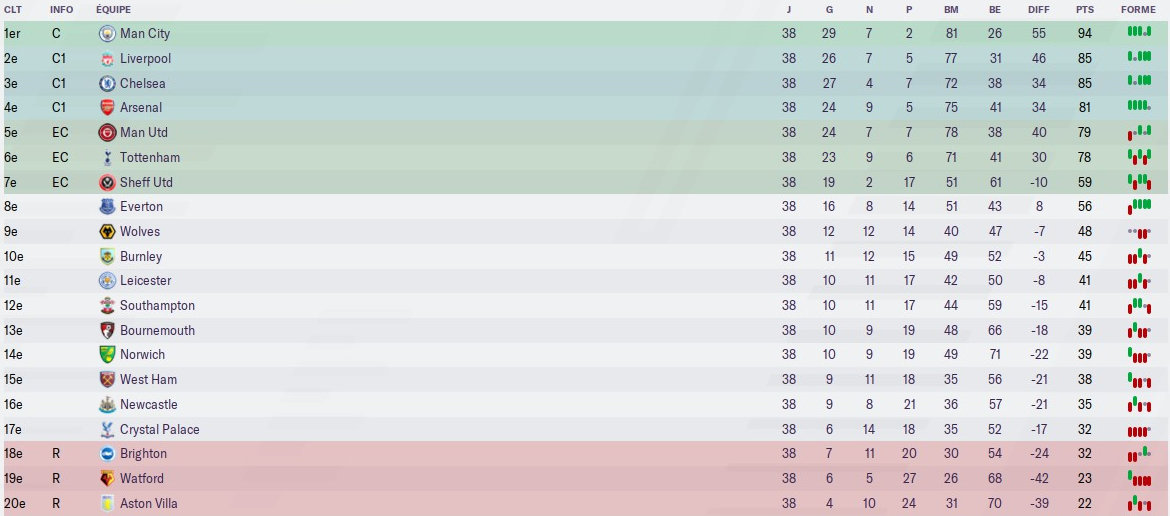Open the Tottenham team link
This screenshot has height=516, width=1170.
(x=150, y=158)
